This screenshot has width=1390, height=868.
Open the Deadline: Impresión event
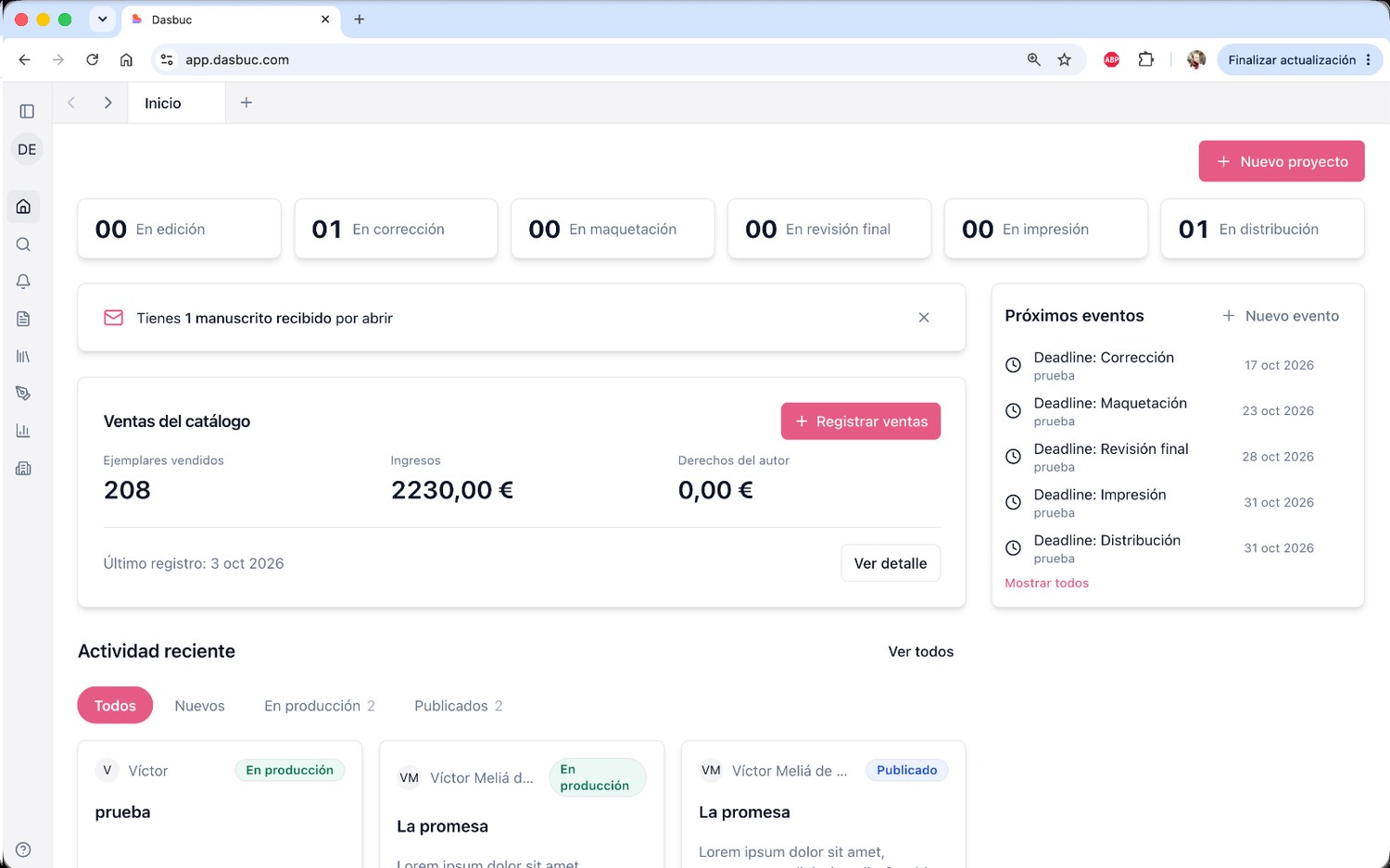[x=1160, y=503]
